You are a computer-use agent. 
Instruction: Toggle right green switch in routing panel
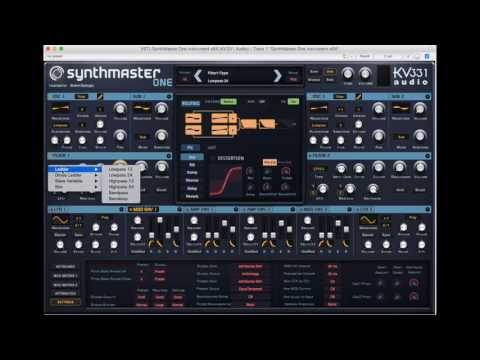(293, 101)
